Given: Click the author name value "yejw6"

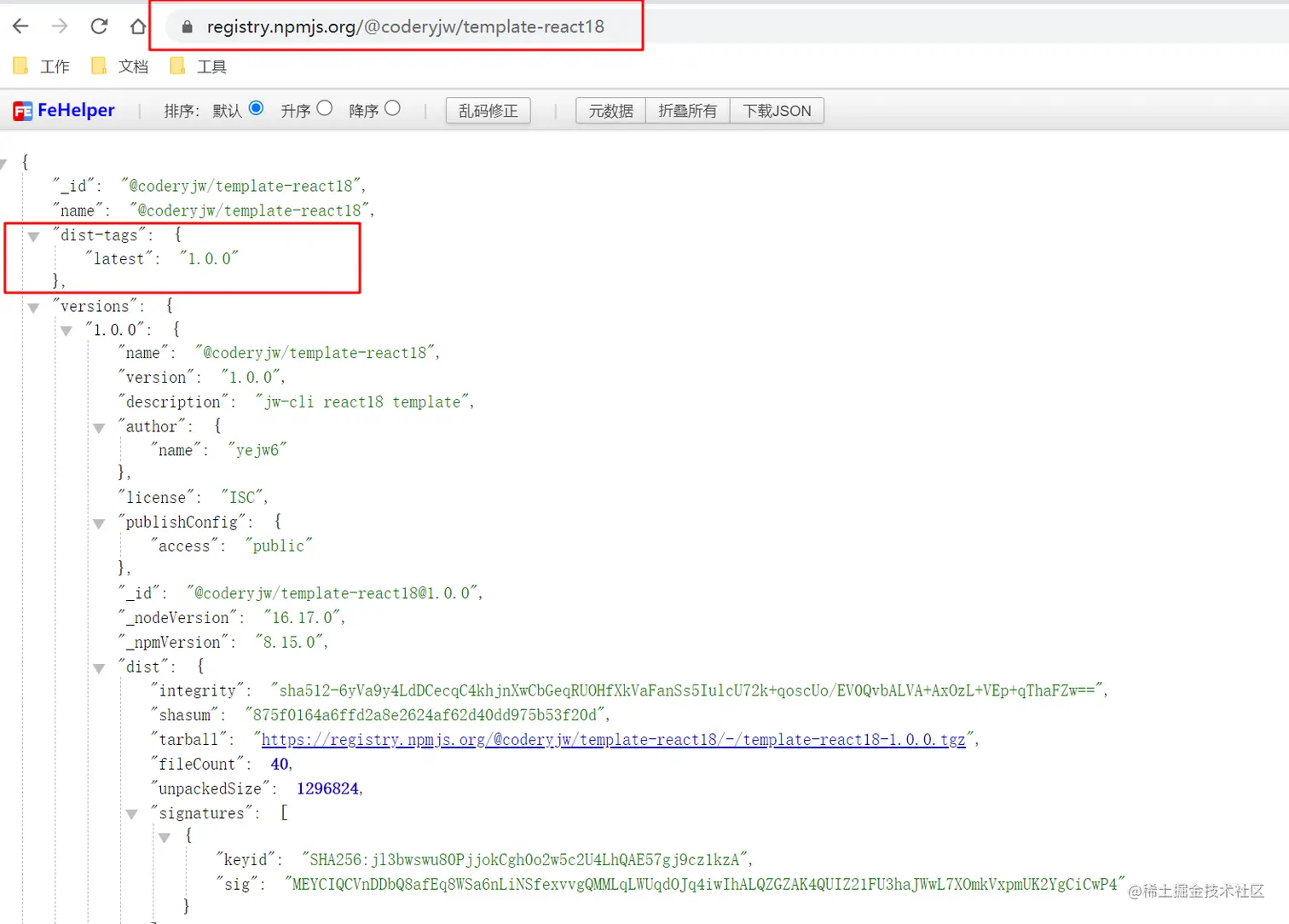Looking at the screenshot, I should tap(257, 450).
